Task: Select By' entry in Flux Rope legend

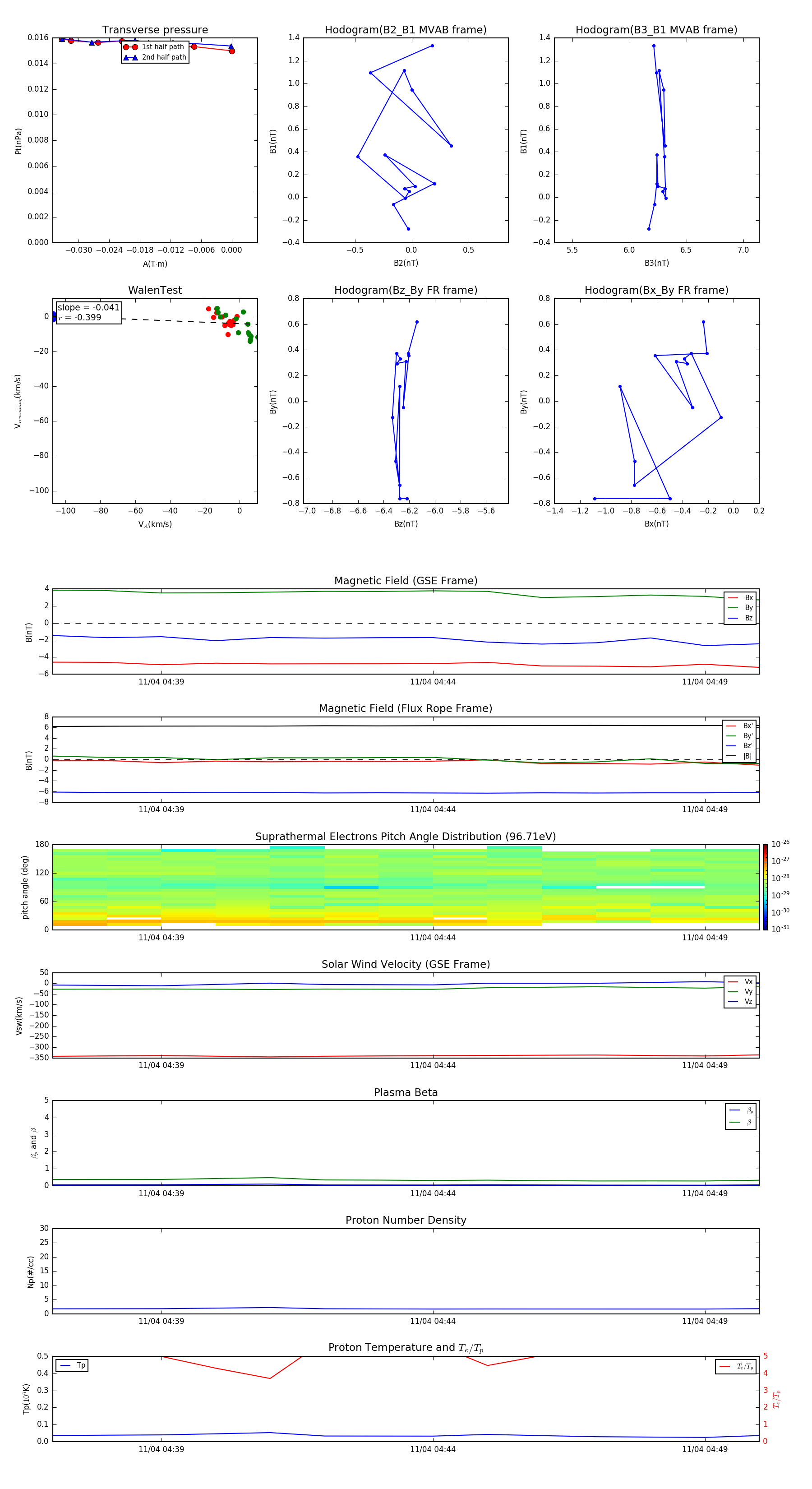Action: [x=740, y=736]
